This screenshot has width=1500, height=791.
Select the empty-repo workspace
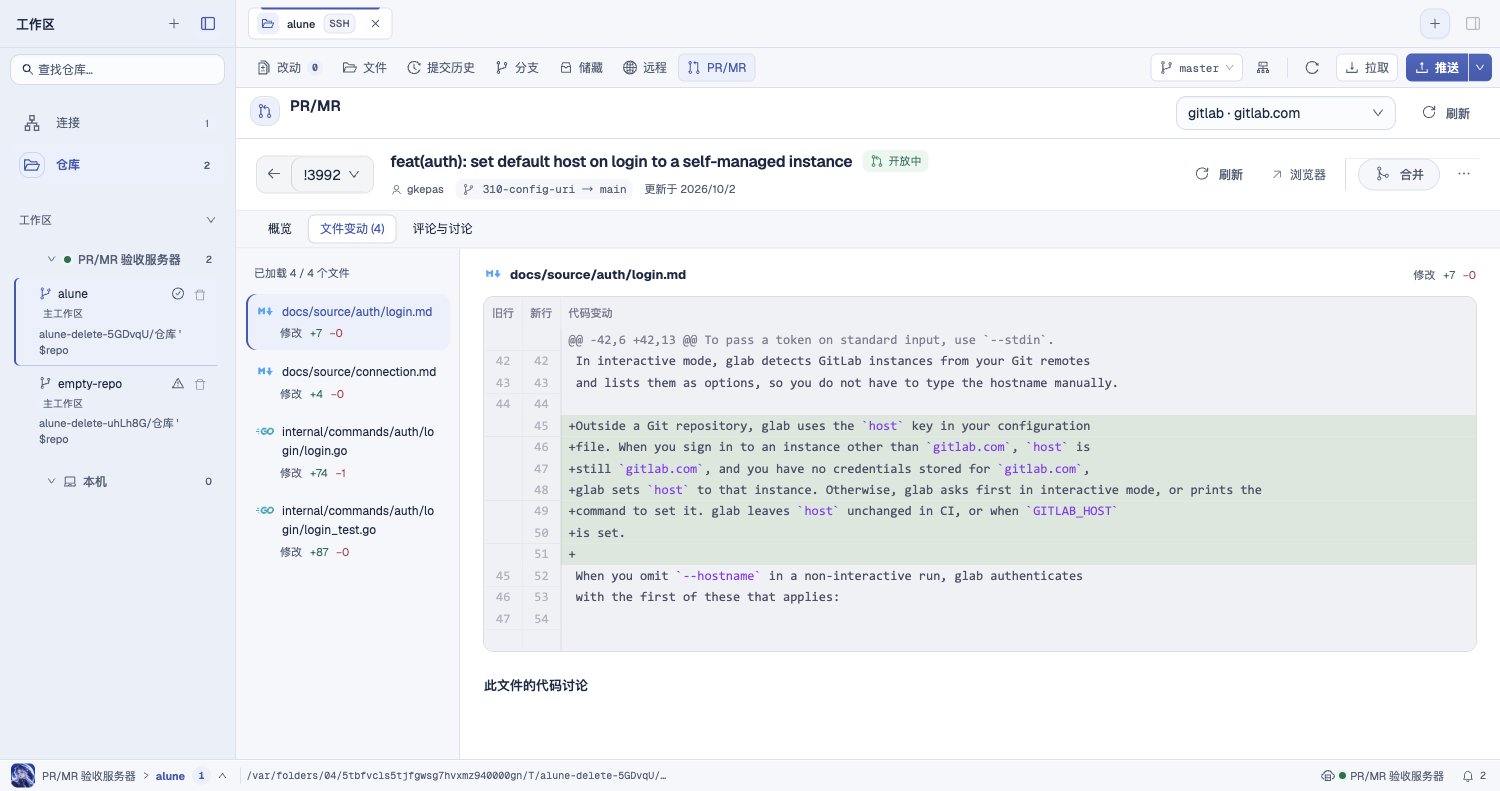pyautogui.click(x=117, y=410)
